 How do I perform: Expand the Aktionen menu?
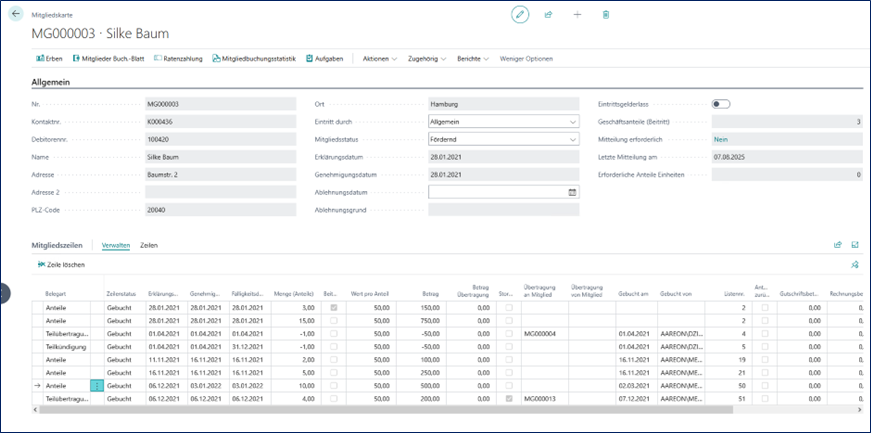tap(379, 59)
